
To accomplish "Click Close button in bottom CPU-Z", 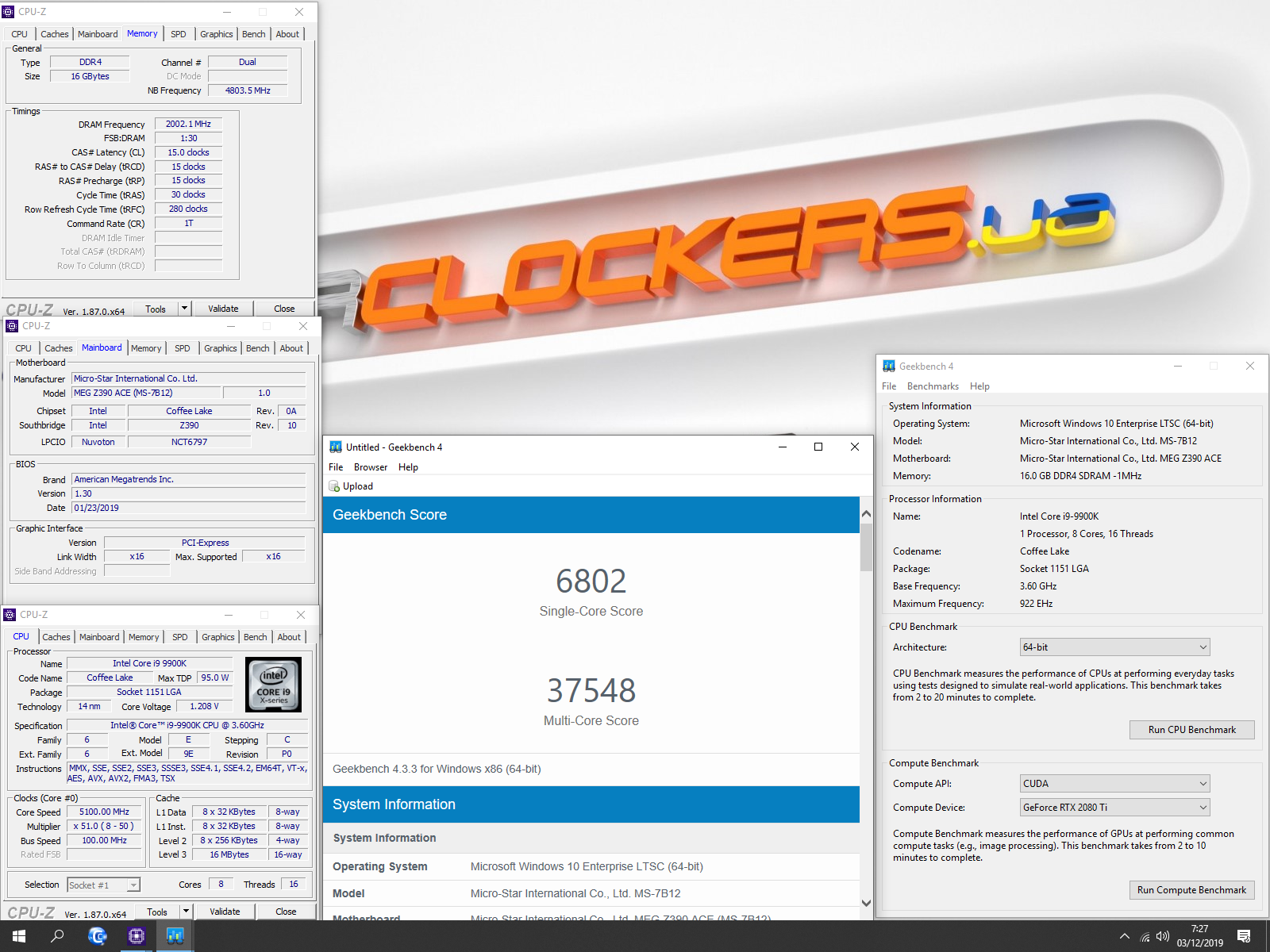I will click(286, 912).
